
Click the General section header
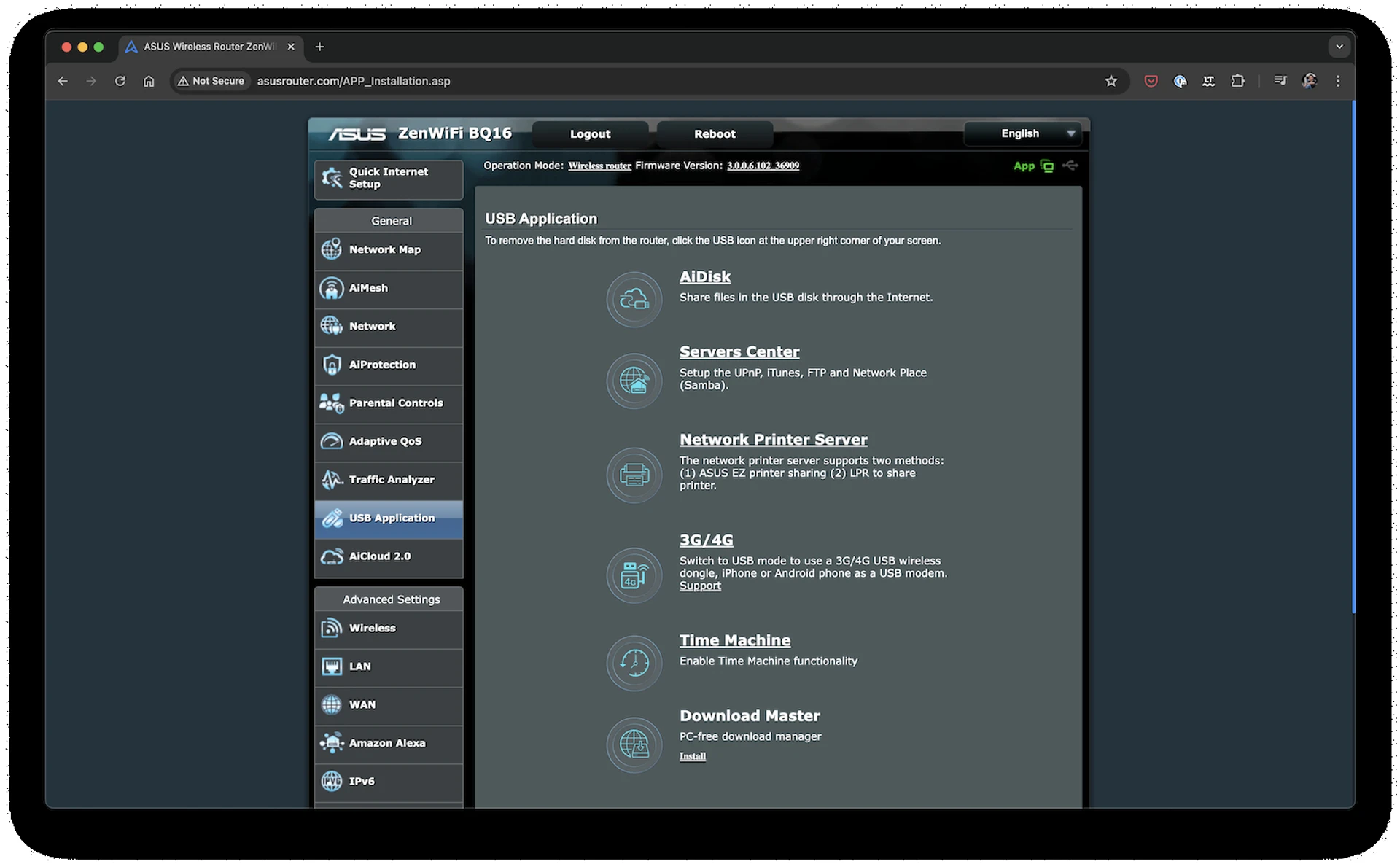pyautogui.click(x=389, y=221)
